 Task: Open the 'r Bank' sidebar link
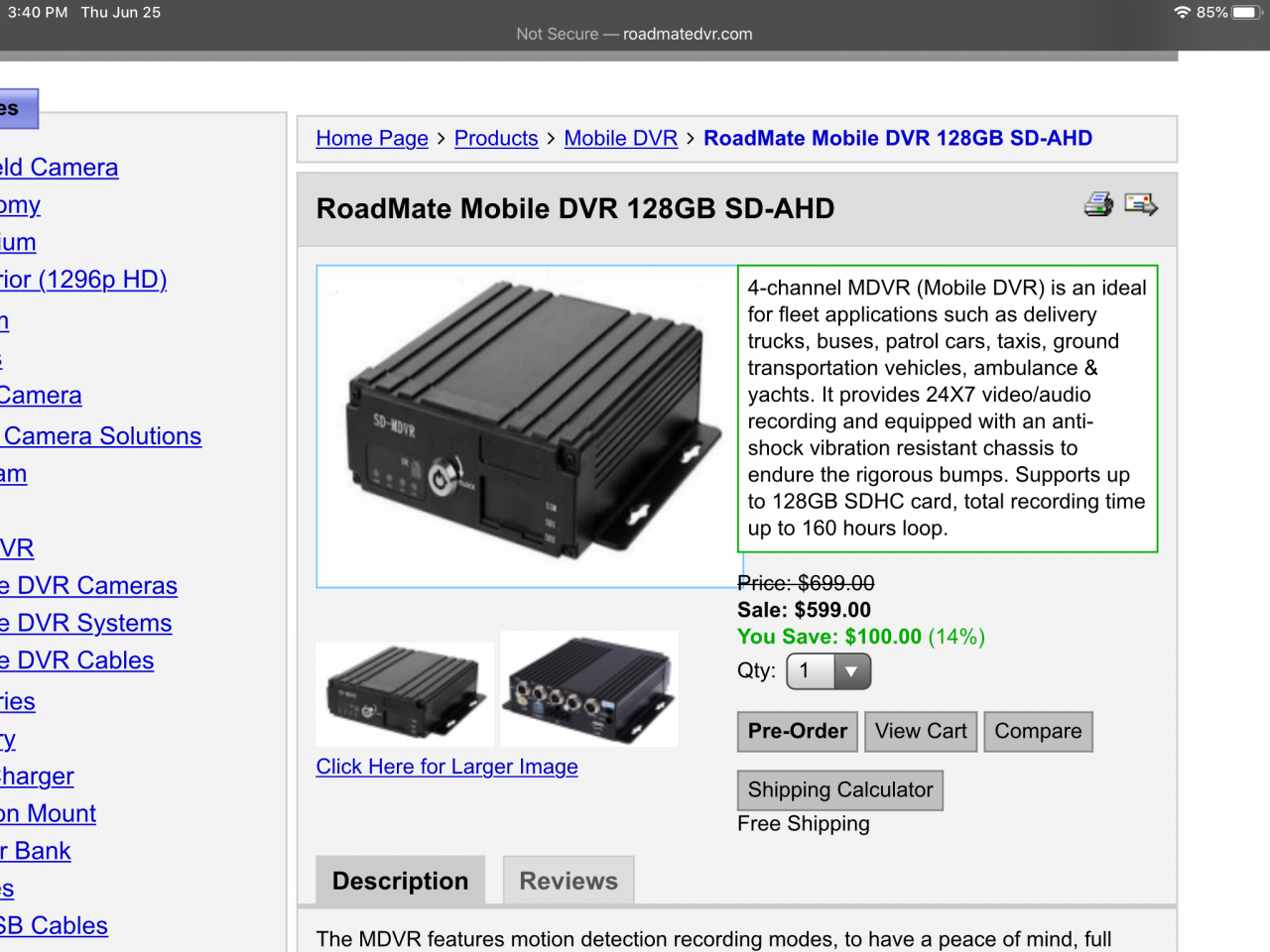click(36, 852)
